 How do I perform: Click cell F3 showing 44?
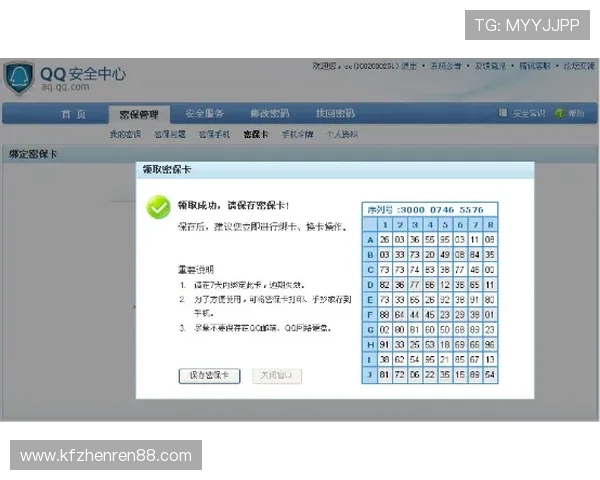(415, 315)
